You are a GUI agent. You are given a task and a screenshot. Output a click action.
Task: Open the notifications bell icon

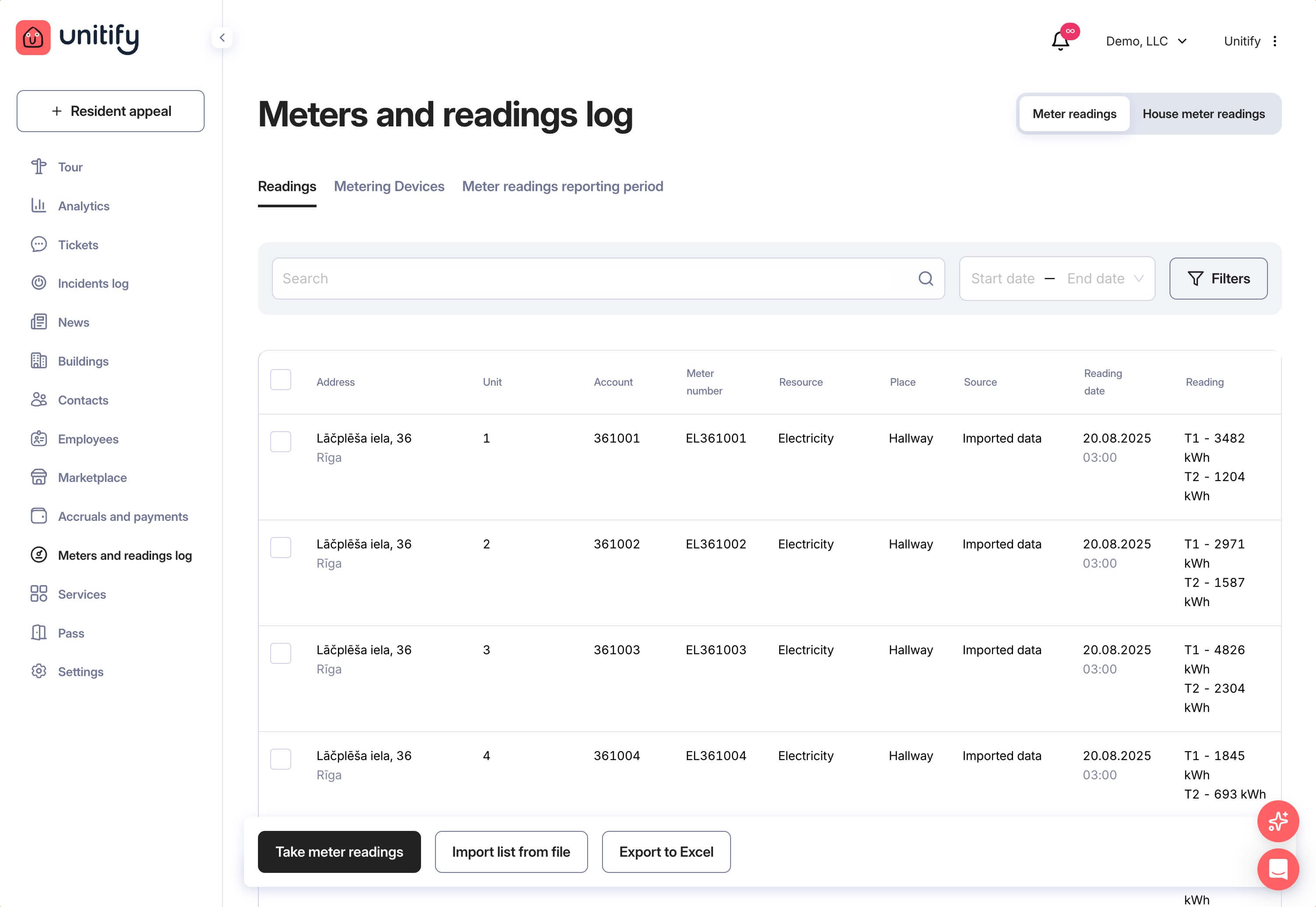(x=1060, y=41)
